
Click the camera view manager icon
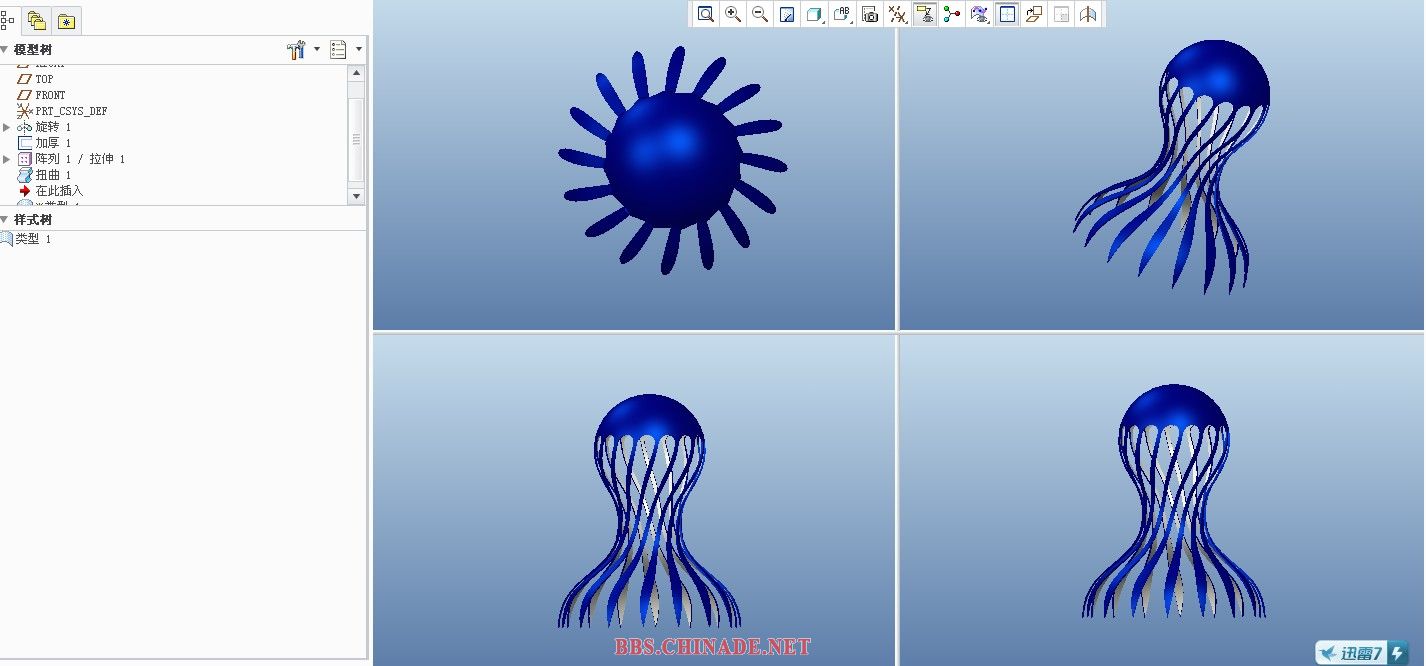870,14
